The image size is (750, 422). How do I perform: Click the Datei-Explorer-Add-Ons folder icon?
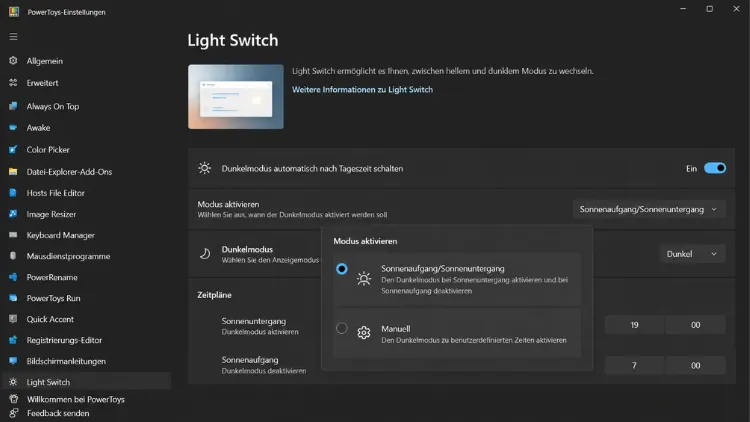coord(13,172)
